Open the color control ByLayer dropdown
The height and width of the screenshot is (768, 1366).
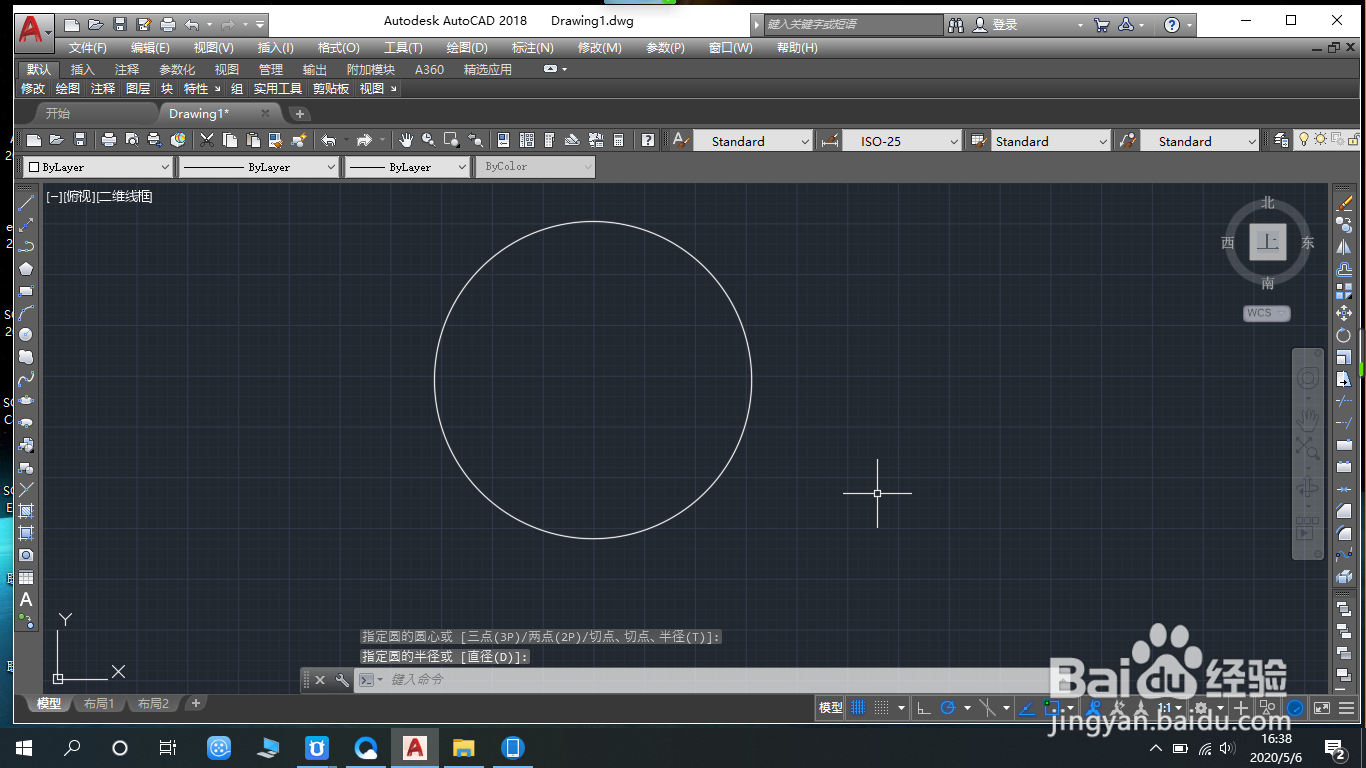tap(98, 167)
